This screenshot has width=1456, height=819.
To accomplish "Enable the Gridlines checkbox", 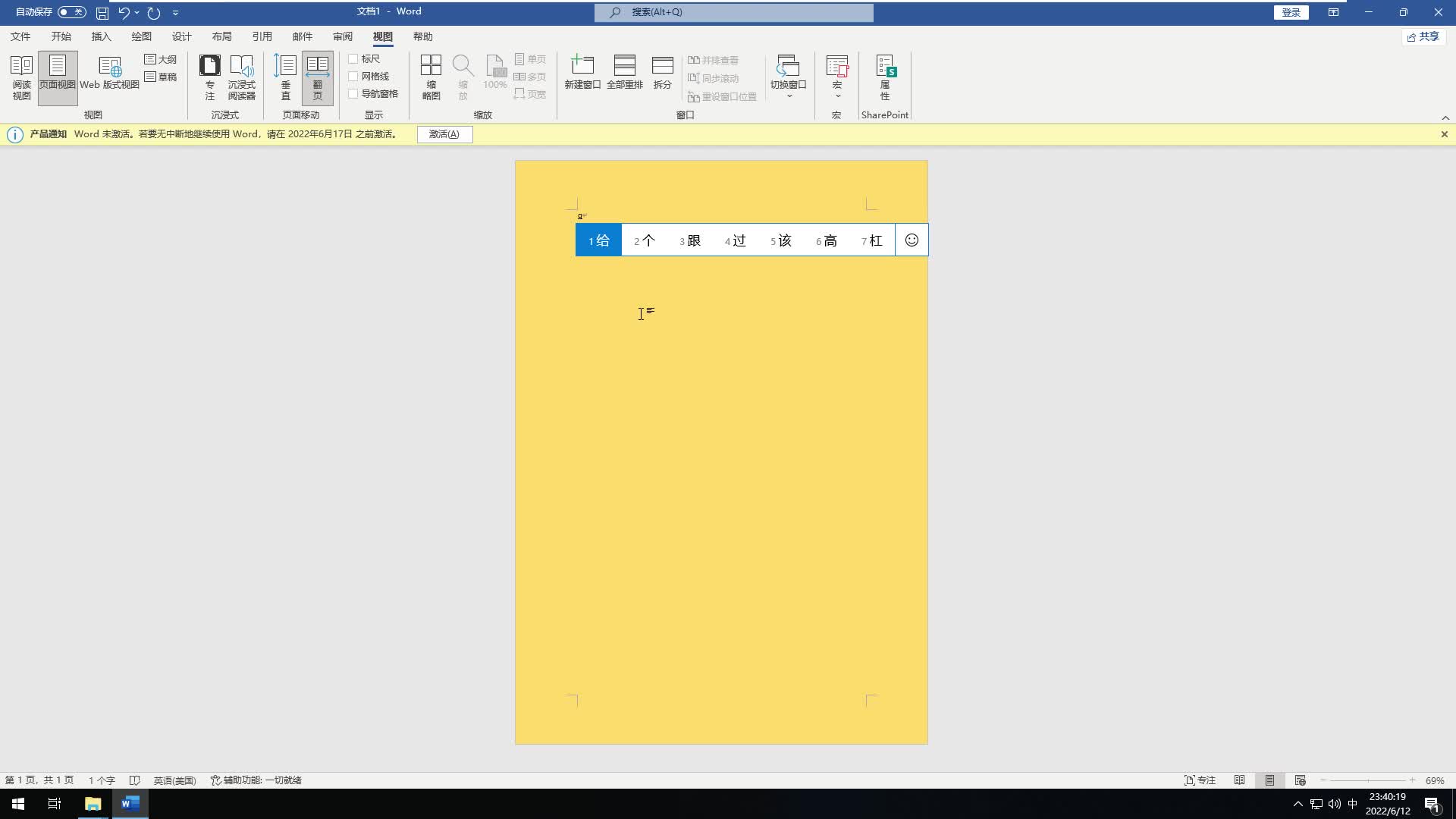I will pos(353,77).
